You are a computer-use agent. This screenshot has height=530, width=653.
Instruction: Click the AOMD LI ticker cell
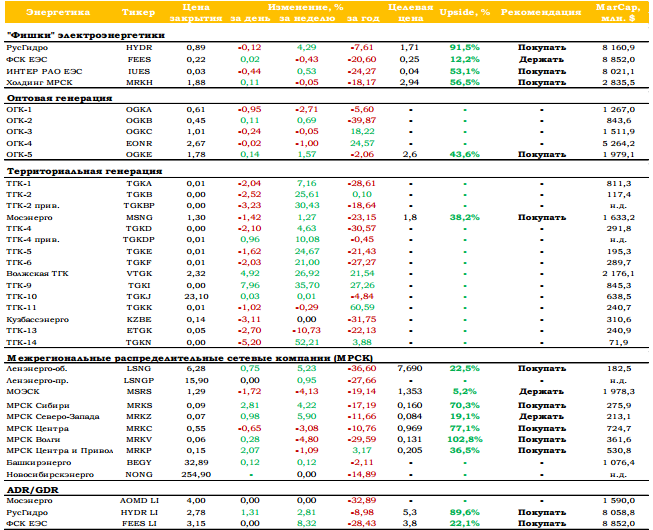(139, 501)
